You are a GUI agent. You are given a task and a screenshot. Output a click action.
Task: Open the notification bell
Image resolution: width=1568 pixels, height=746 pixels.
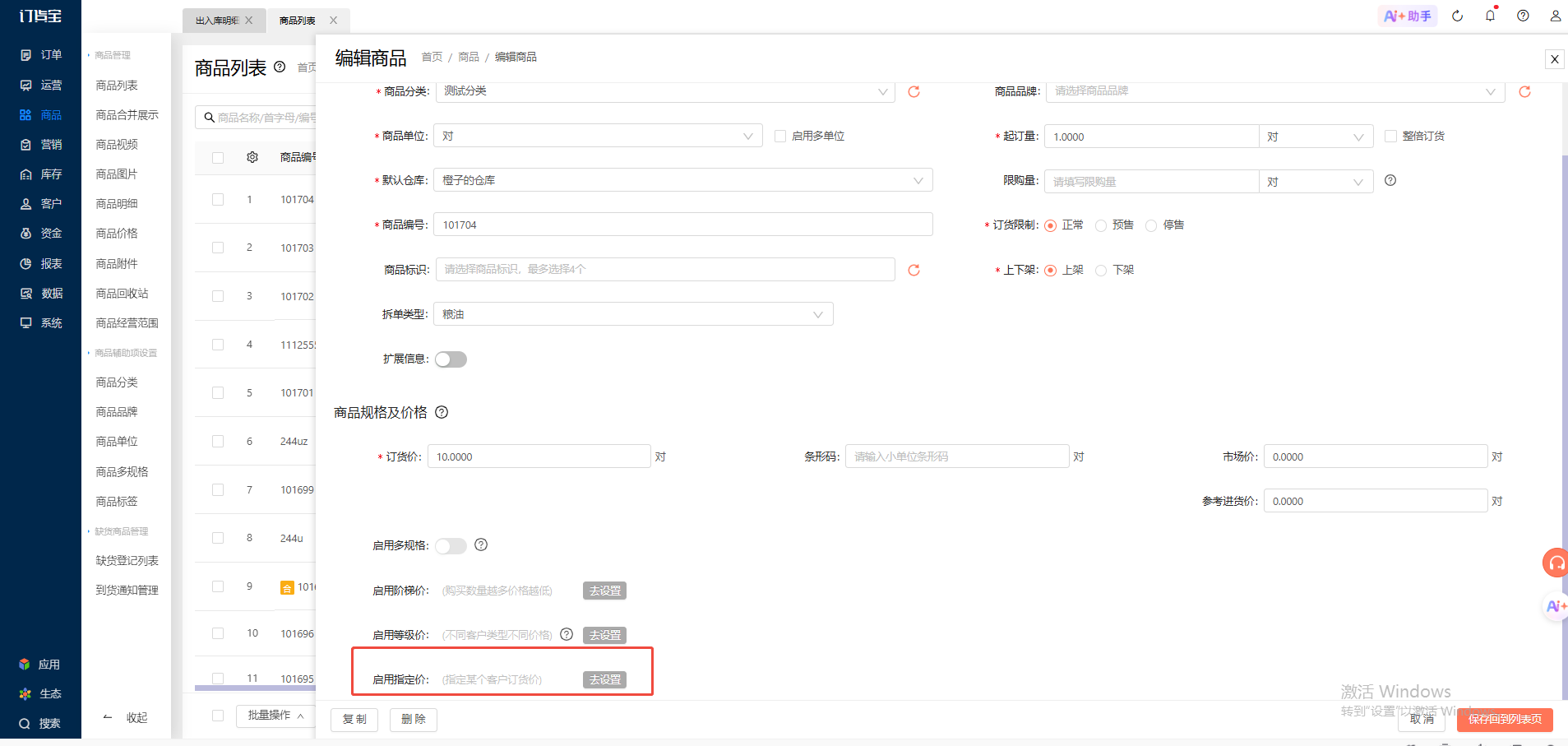click(1490, 16)
